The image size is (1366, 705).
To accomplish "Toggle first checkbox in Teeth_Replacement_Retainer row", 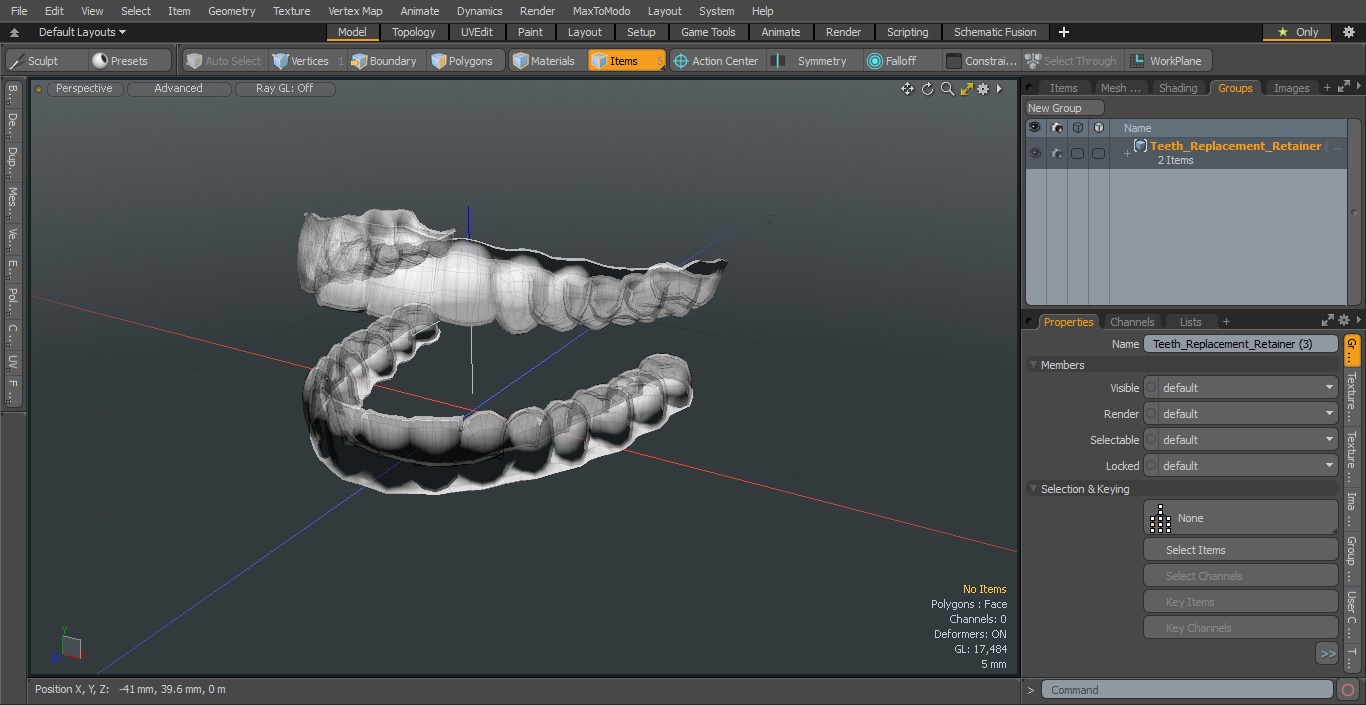I will pyautogui.click(x=1077, y=153).
